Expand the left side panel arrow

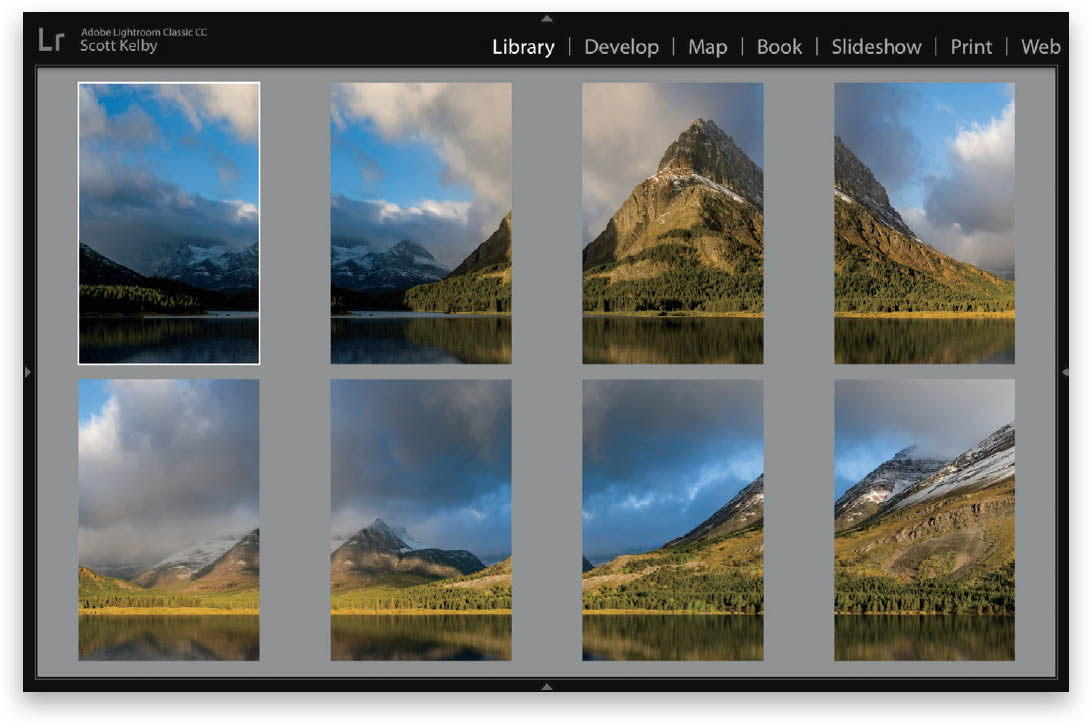click(x=25, y=371)
